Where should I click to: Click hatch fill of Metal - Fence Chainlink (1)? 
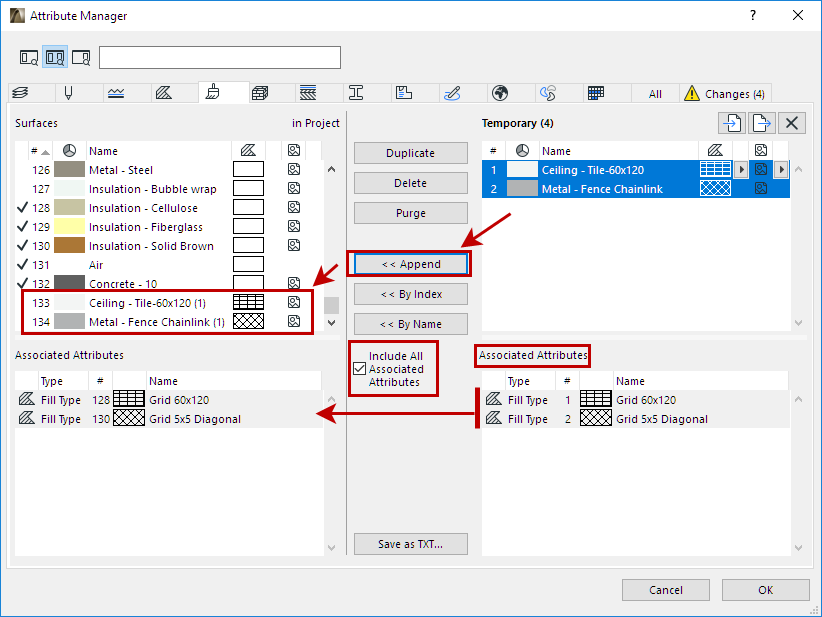pyautogui.click(x=248, y=321)
